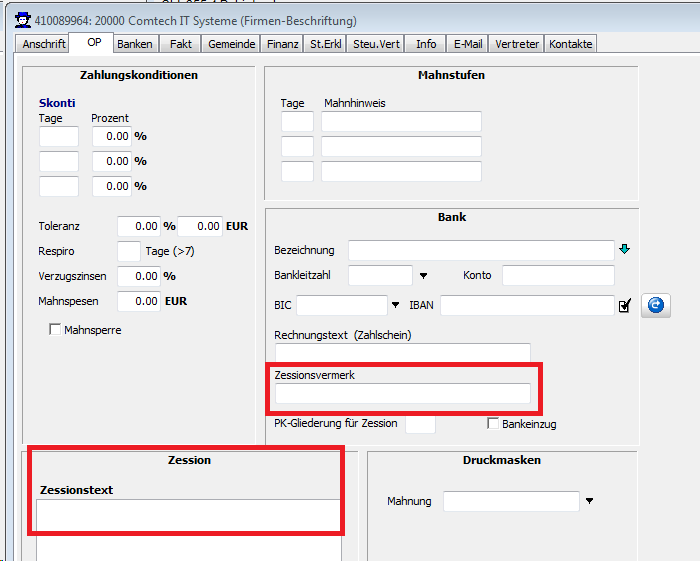Open the Mahnung print mask dropdown
Viewport: 700px width, 561px height.
pos(590,501)
